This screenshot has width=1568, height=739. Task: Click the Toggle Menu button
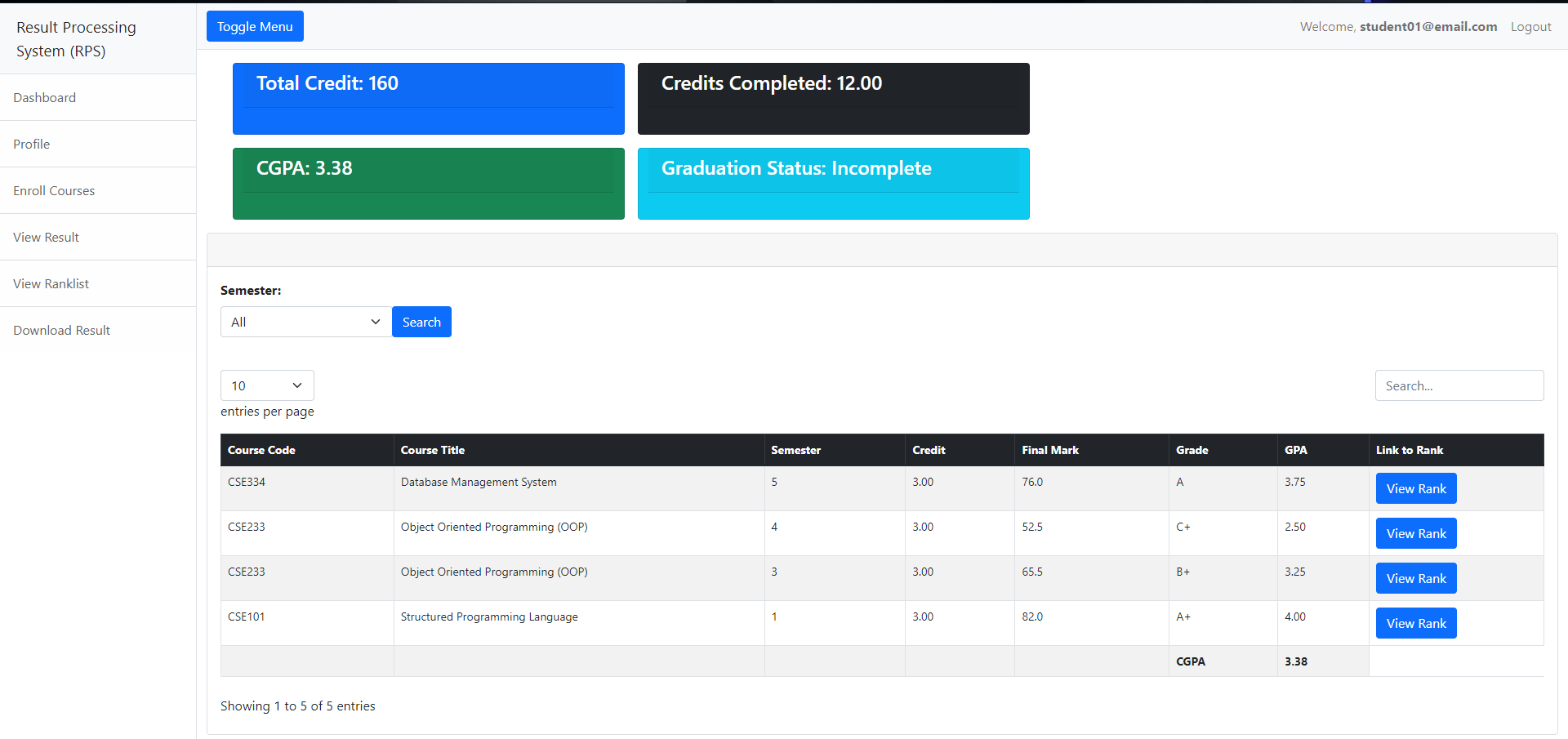pos(255,25)
